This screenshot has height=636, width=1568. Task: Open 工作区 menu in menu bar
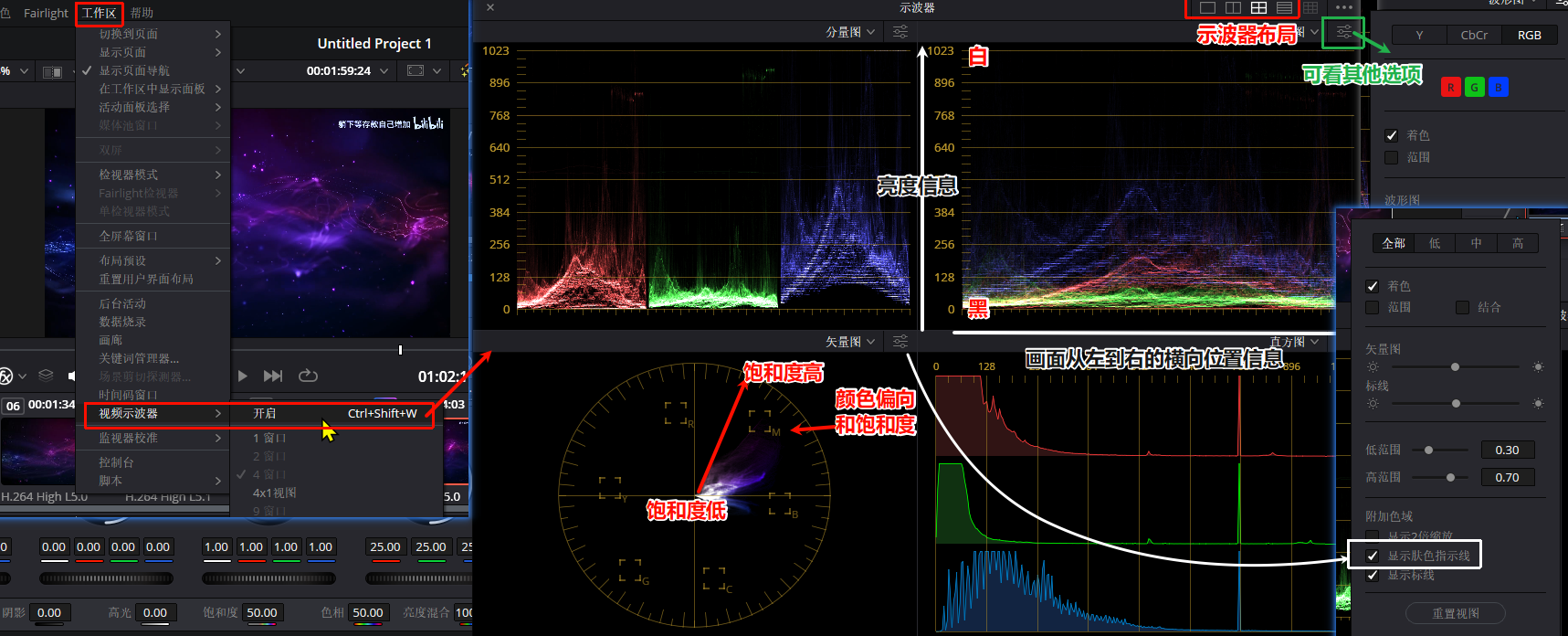(100, 13)
